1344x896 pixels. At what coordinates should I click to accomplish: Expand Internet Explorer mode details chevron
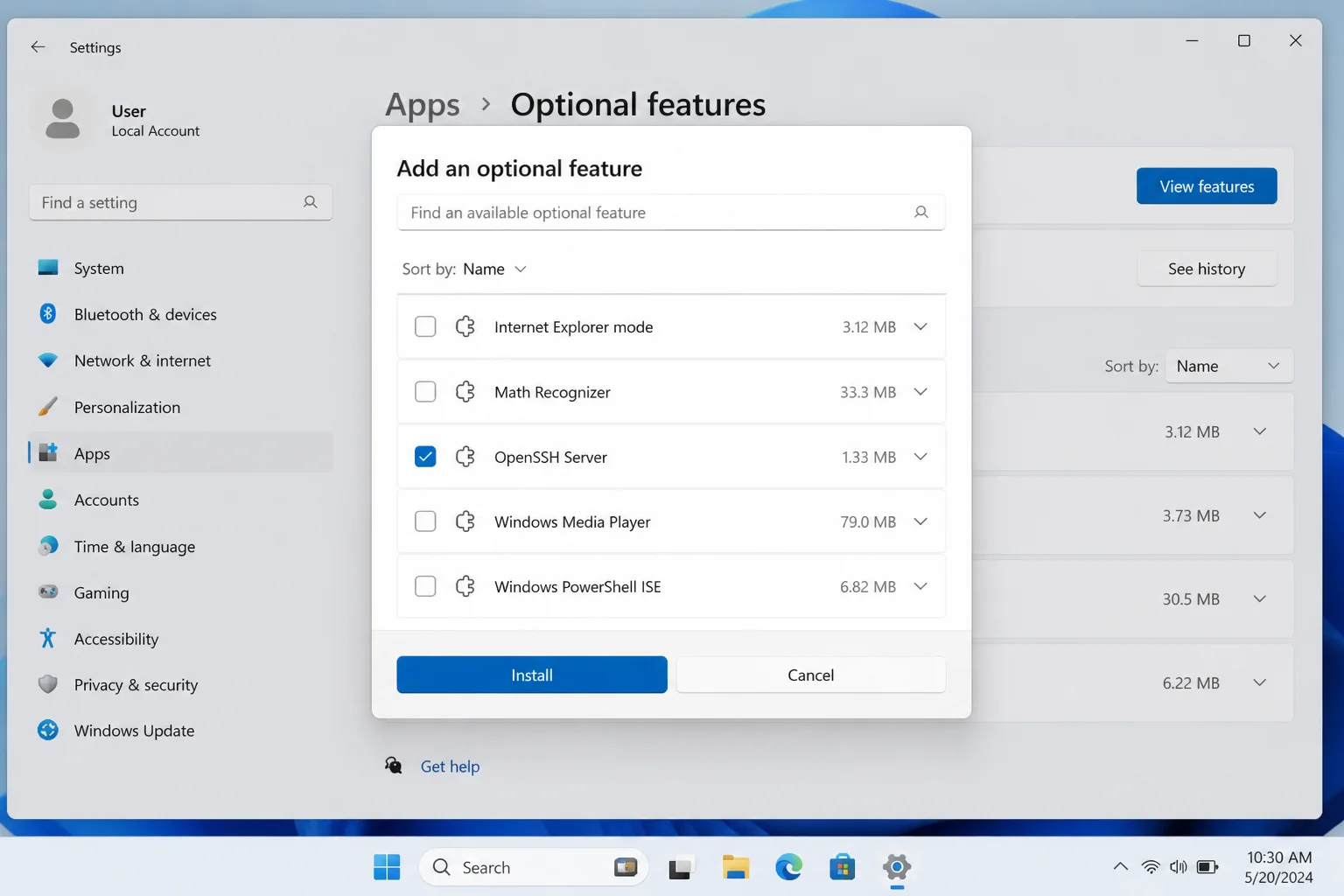[x=920, y=326]
